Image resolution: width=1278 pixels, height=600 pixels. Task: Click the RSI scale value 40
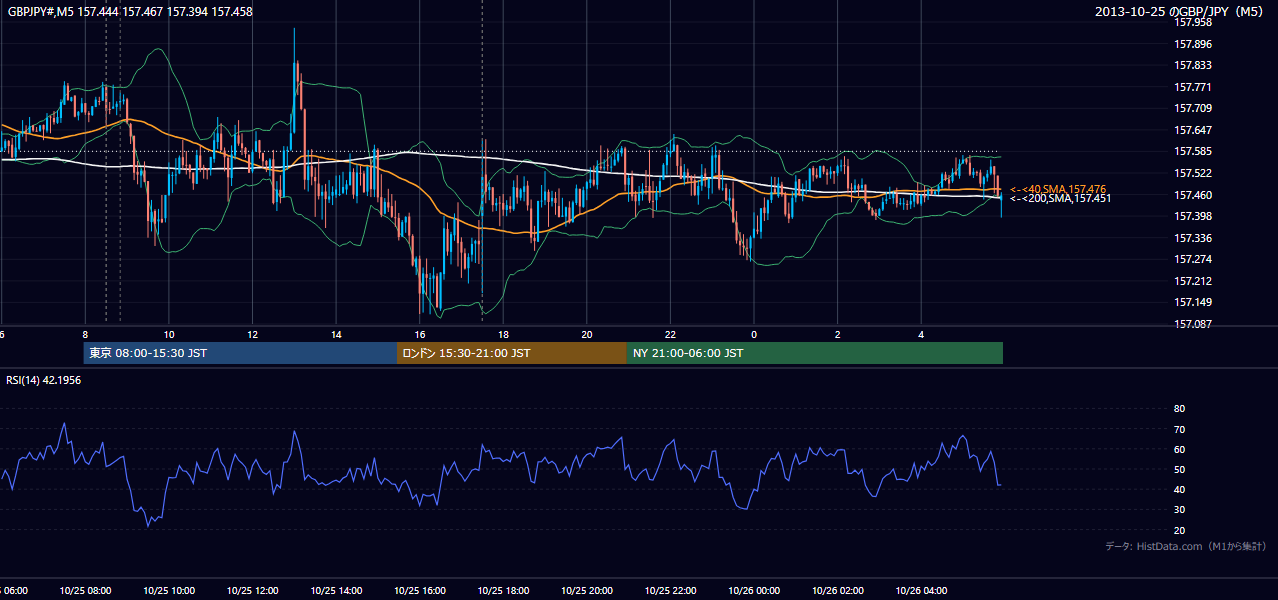pyautogui.click(x=1179, y=490)
